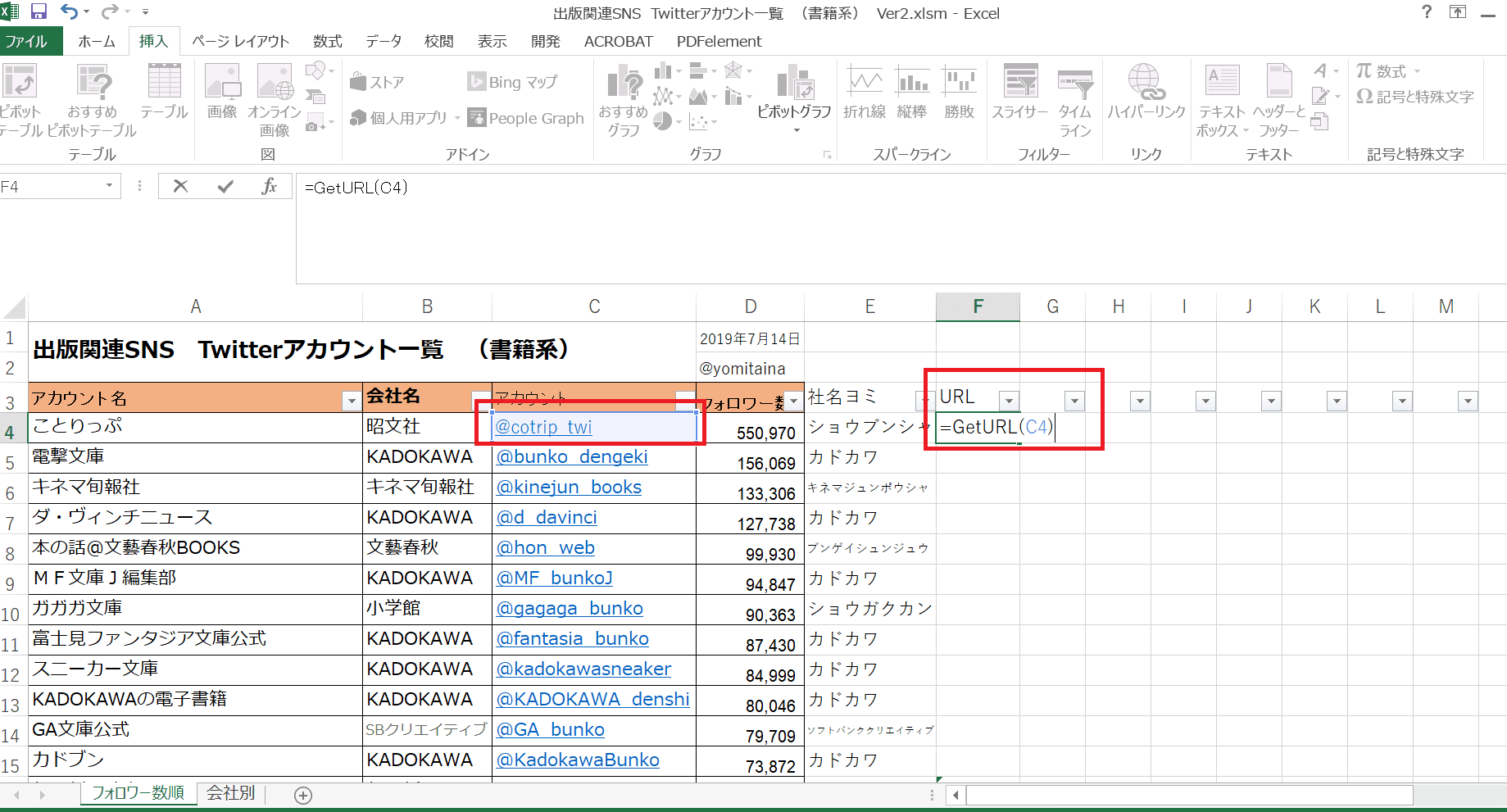Insert symbols and special characters (記号と特殊文字)
The height and width of the screenshot is (812, 1507).
[x=1414, y=97]
